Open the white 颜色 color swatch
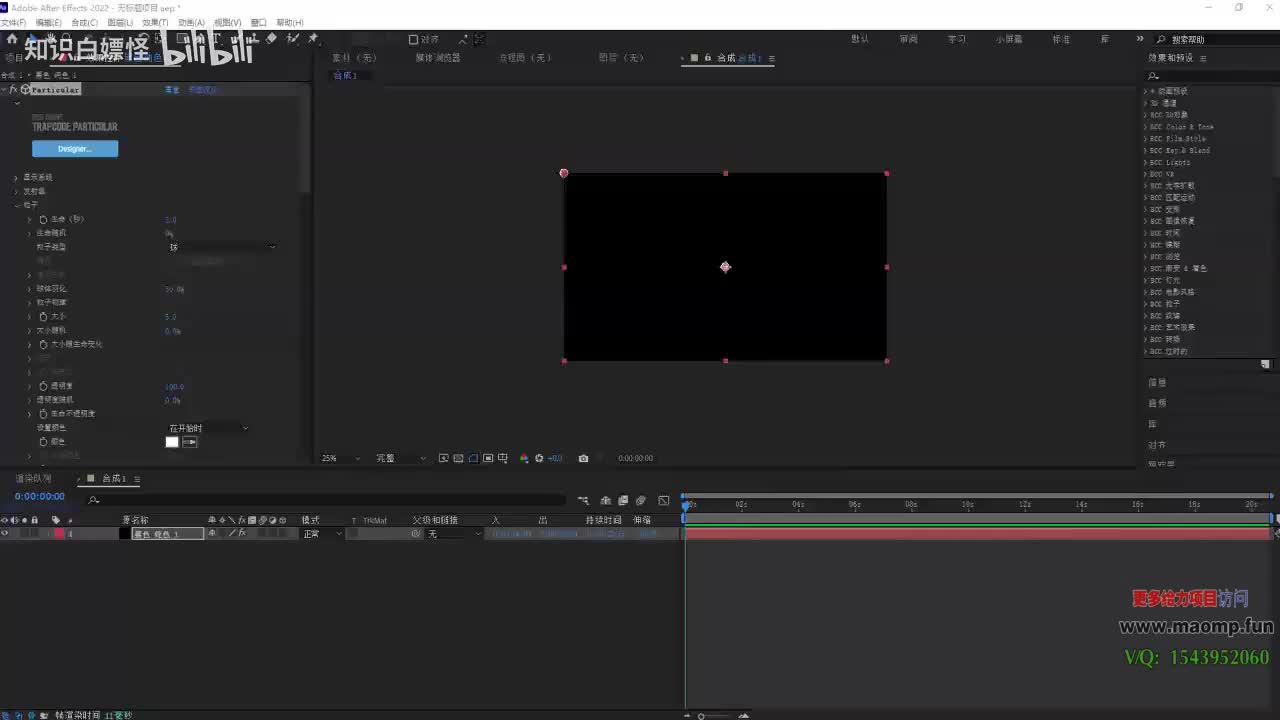1280x720 pixels. click(x=172, y=442)
